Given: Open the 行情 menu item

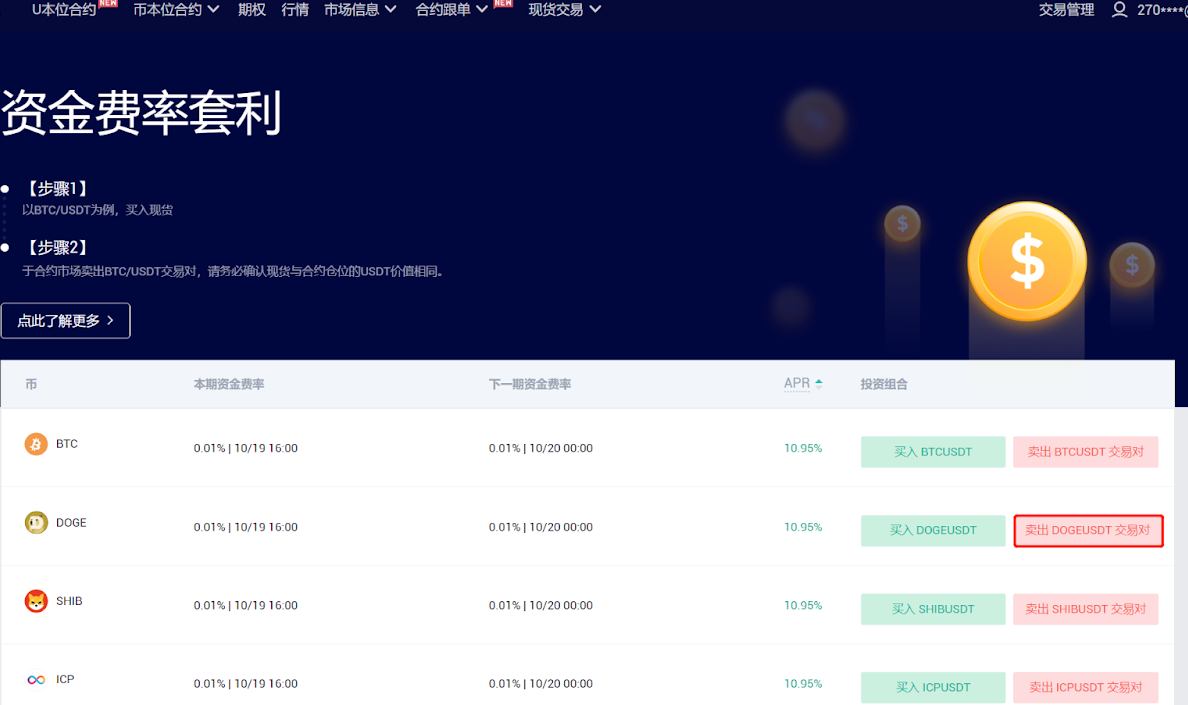Looking at the screenshot, I should coord(295,10).
